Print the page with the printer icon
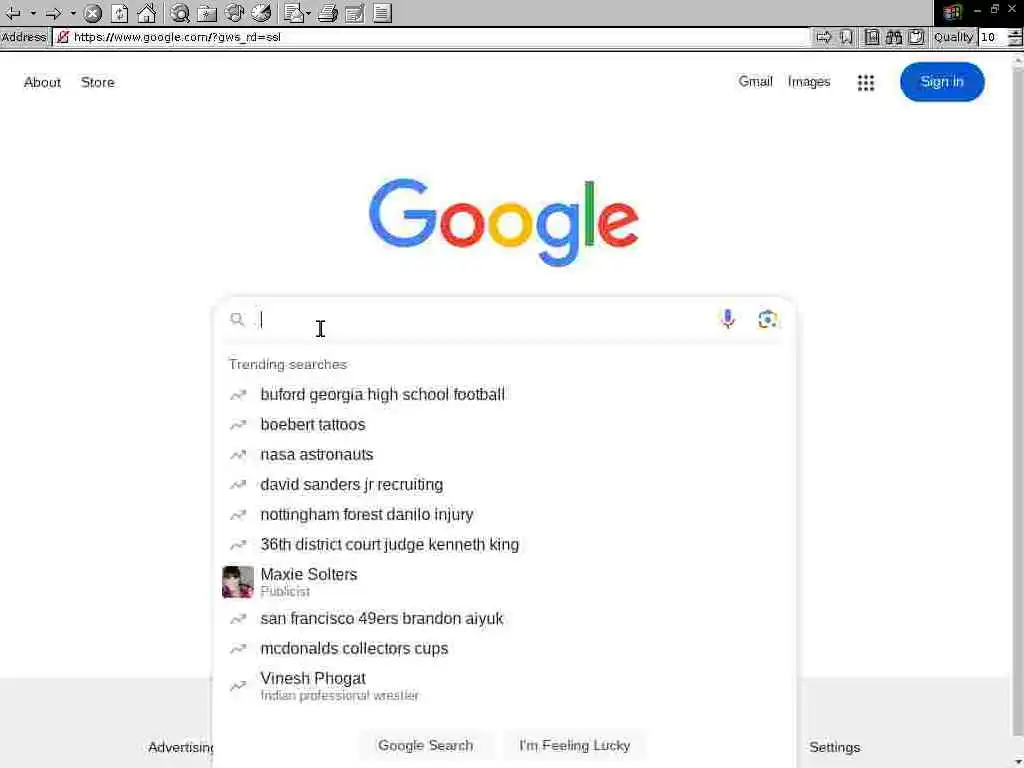 (x=328, y=12)
